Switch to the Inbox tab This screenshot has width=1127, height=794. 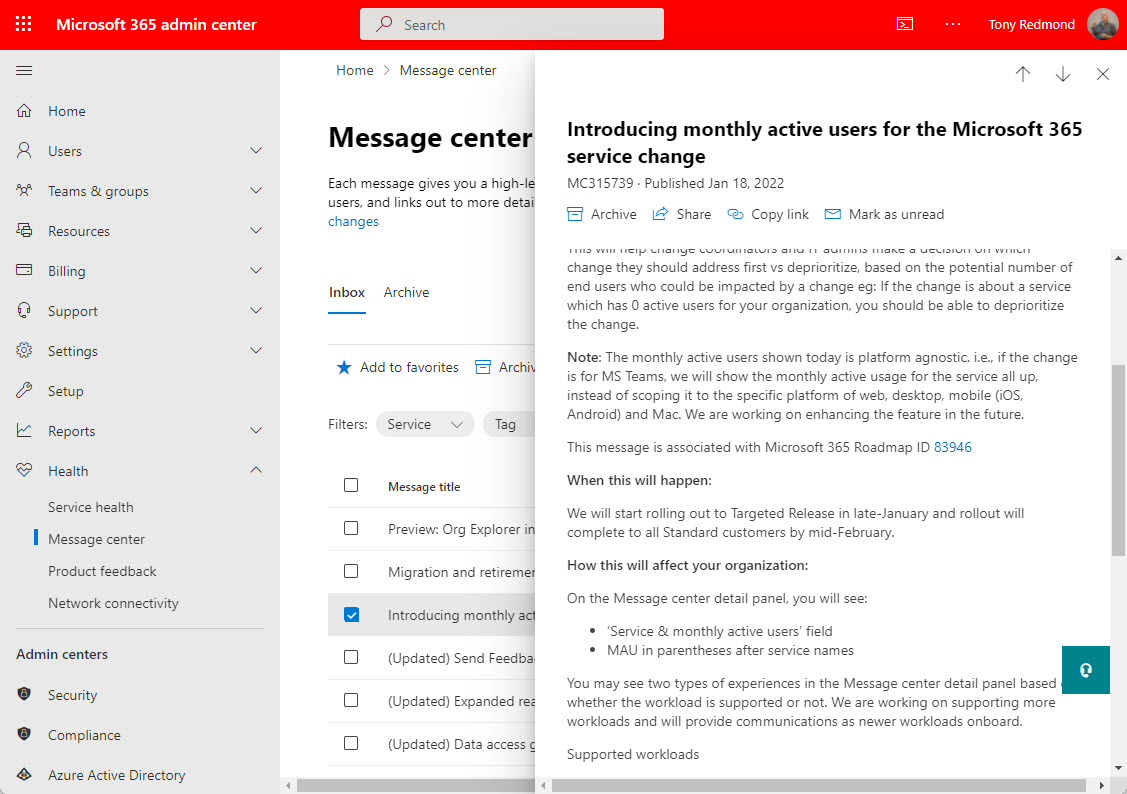pos(346,292)
